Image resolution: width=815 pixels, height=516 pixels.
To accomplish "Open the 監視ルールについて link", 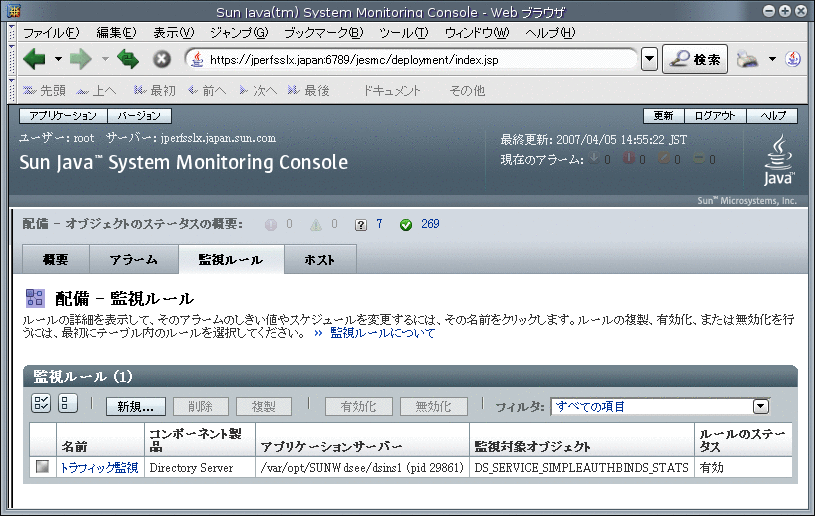I will 383,333.
